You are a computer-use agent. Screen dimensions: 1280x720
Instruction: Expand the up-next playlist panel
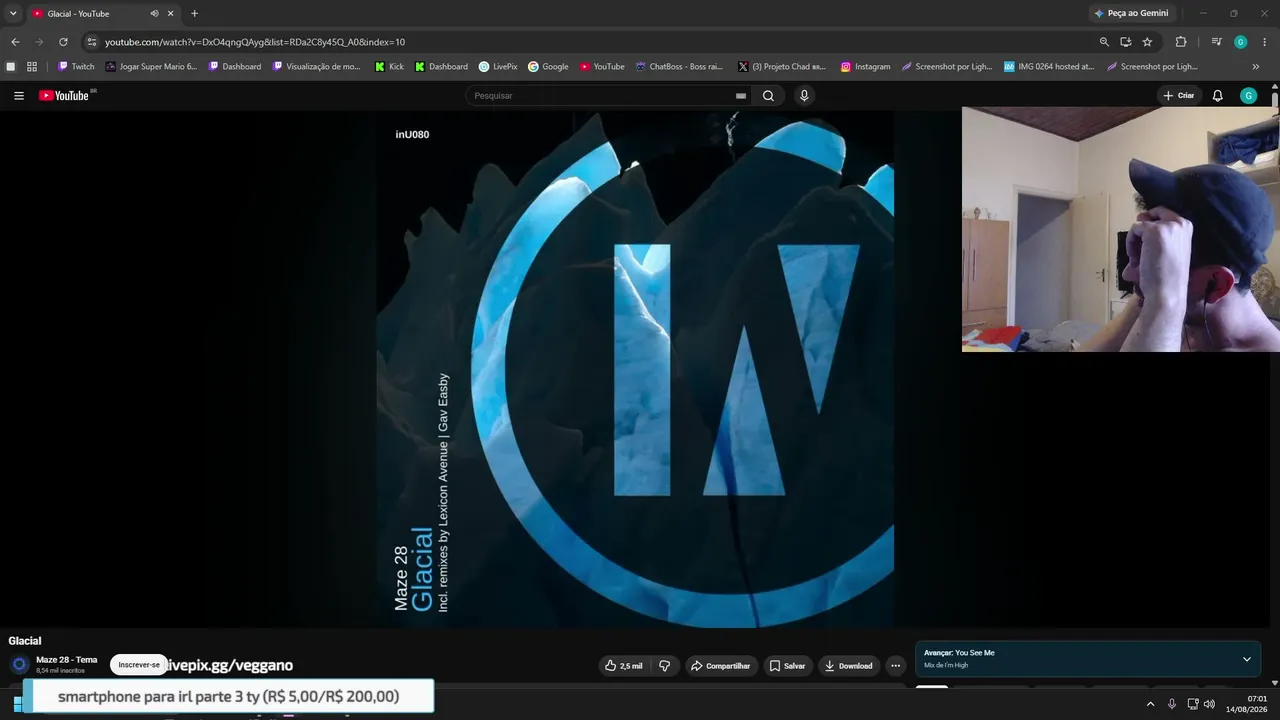(1246, 659)
